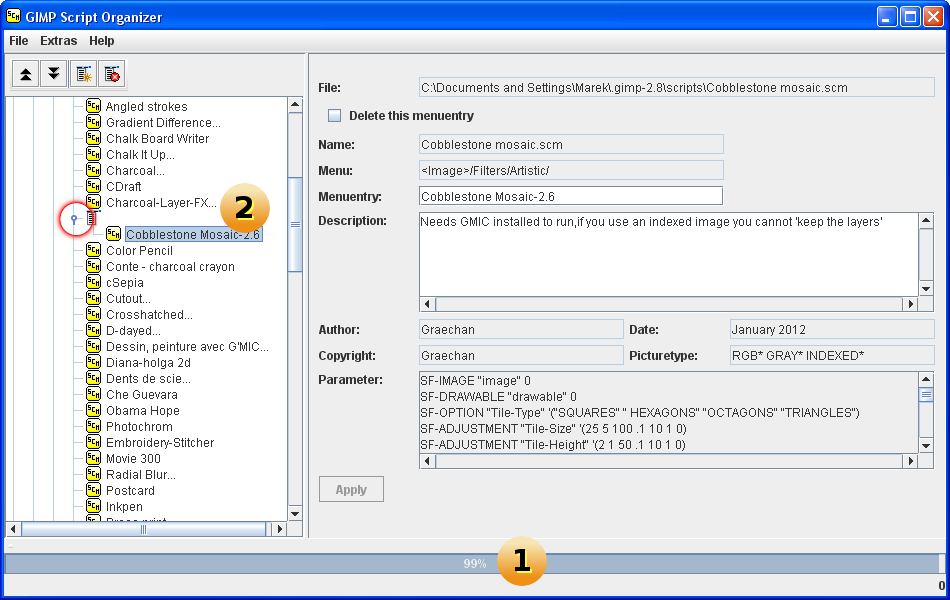
Task: Click the SF-ADJUSTMENT "Tile-Size" parameter line
Action: (x=553, y=428)
